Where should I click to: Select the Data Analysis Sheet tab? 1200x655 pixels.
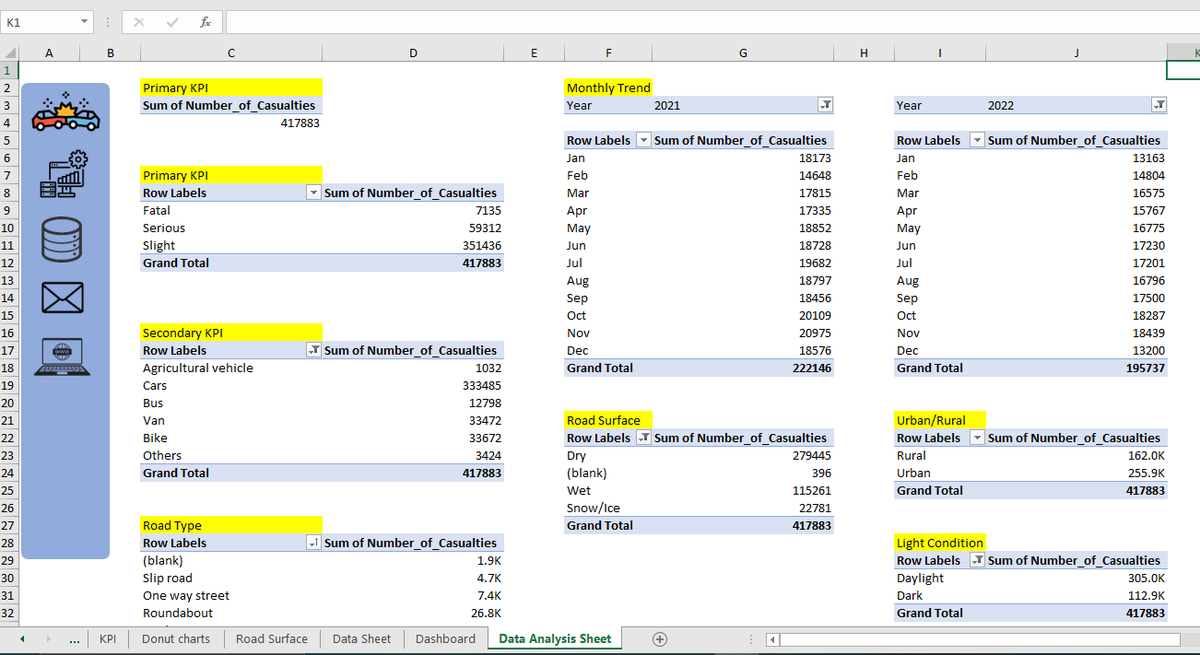[x=555, y=639]
